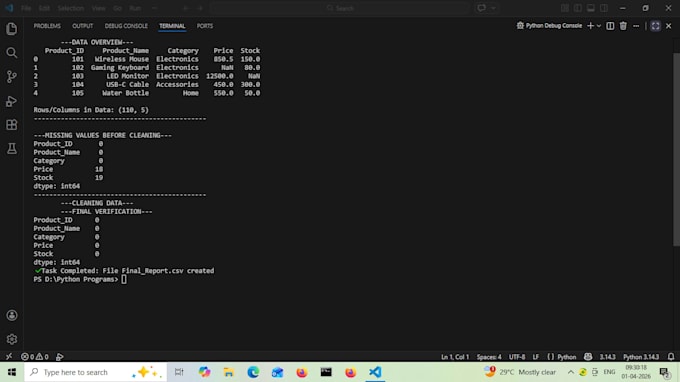Open the Manage gear settings

point(12,339)
